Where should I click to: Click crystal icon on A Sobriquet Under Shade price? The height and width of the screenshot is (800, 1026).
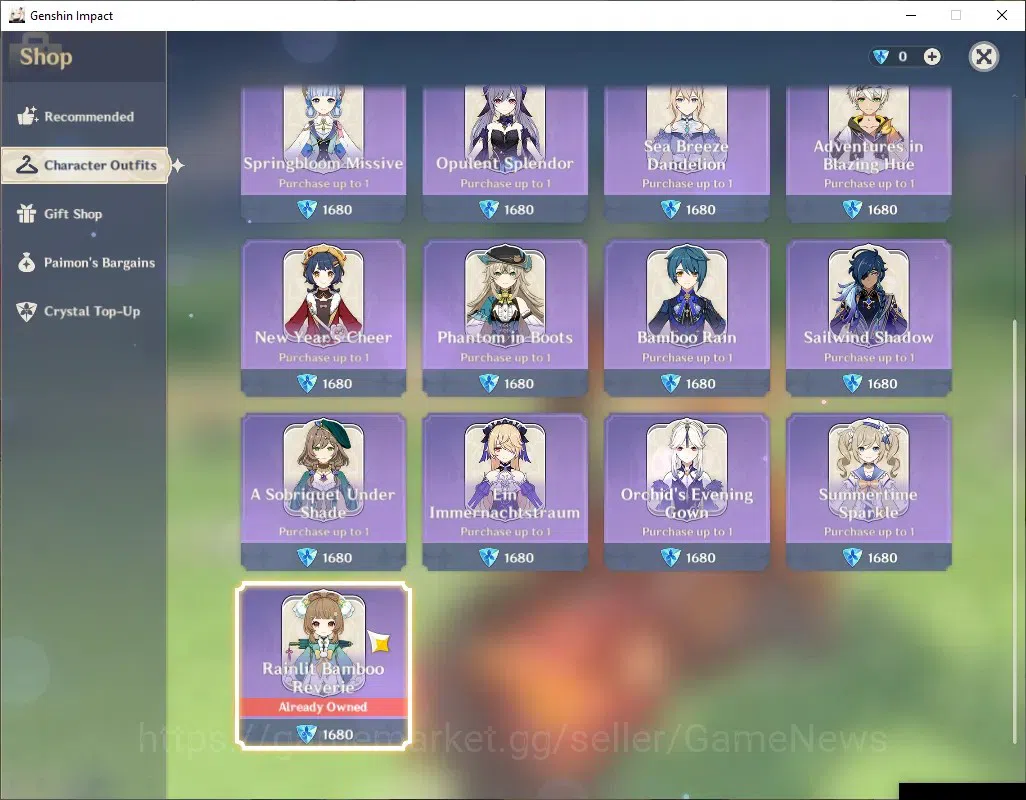(307, 557)
